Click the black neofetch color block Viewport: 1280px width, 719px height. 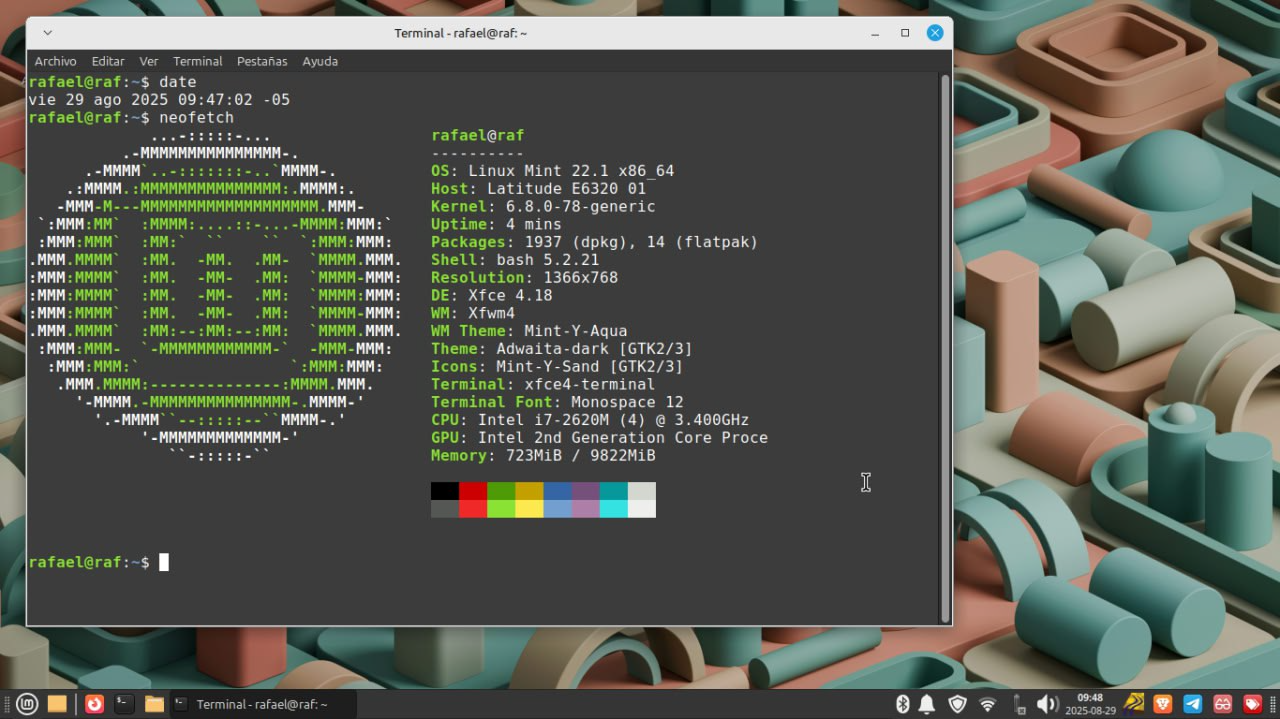point(445,491)
